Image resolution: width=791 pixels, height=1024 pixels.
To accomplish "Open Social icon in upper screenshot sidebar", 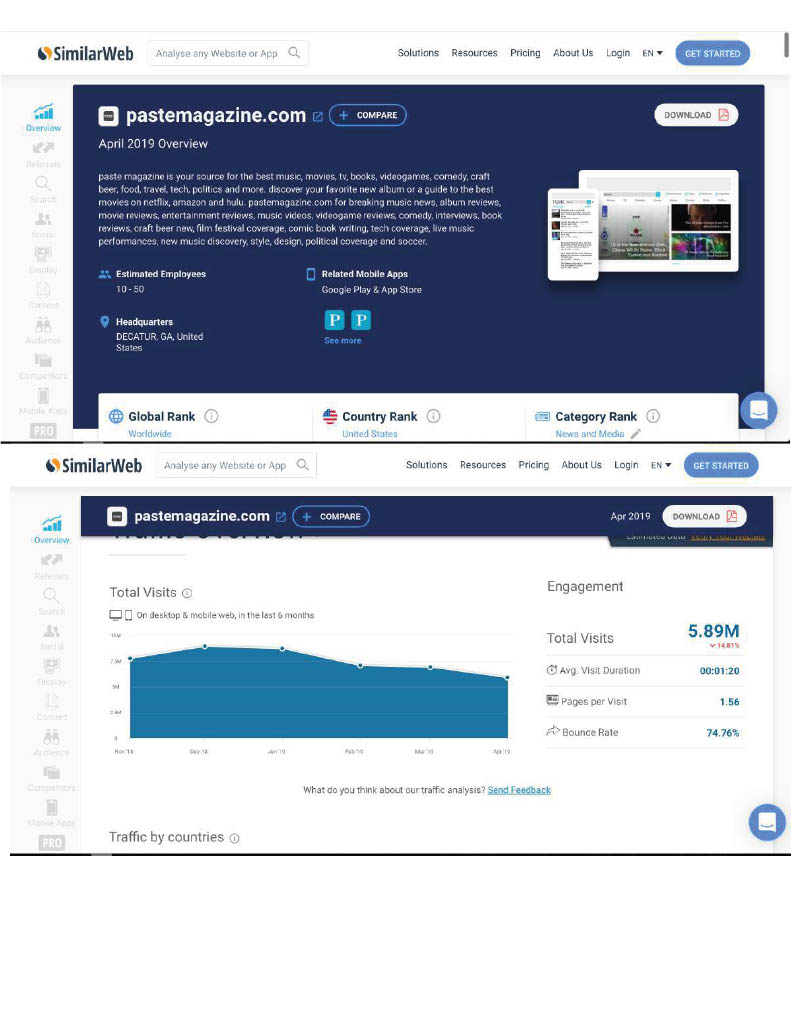I will [43, 219].
